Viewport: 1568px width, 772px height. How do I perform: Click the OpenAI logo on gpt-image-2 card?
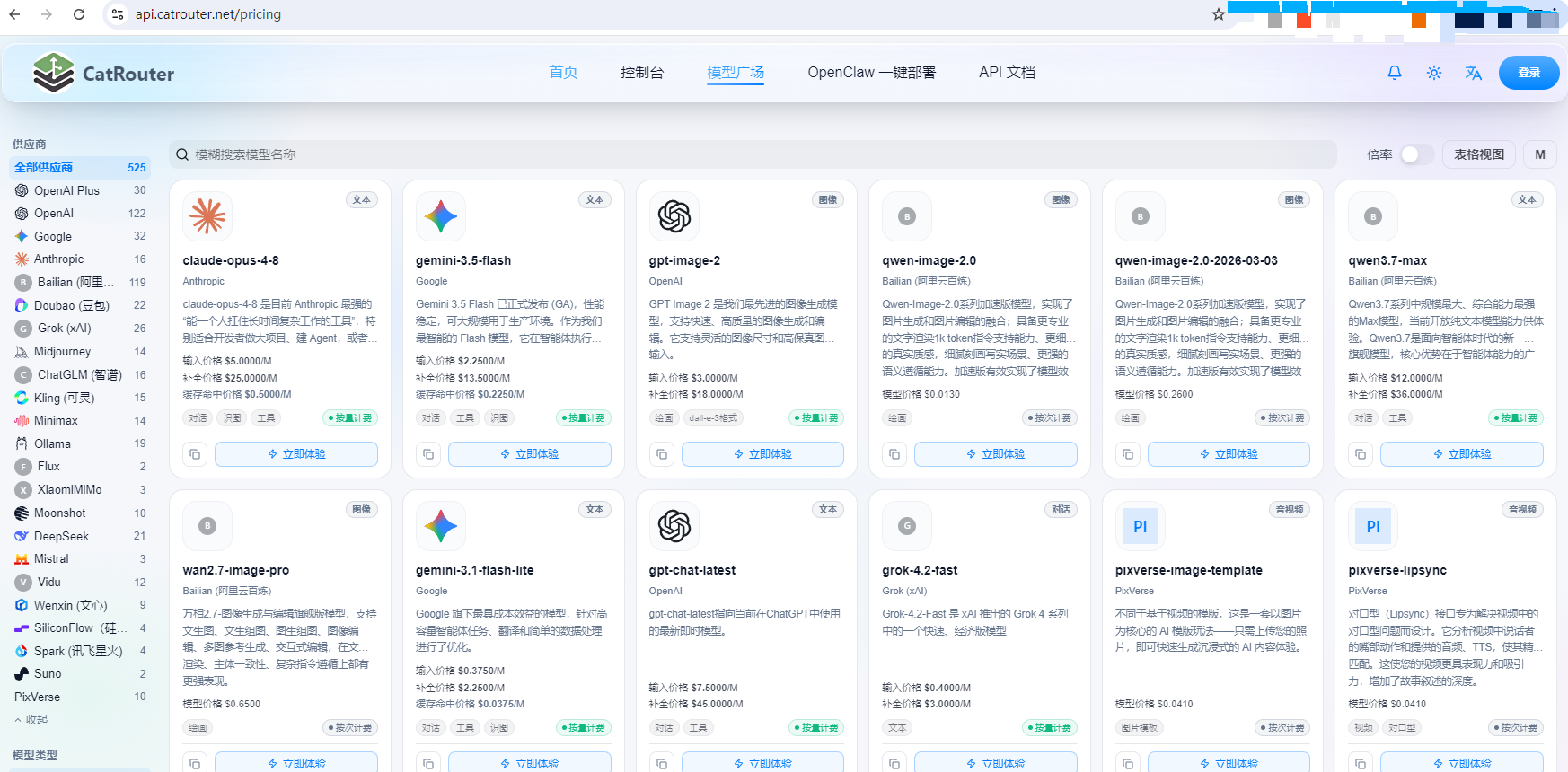click(x=674, y=216)
